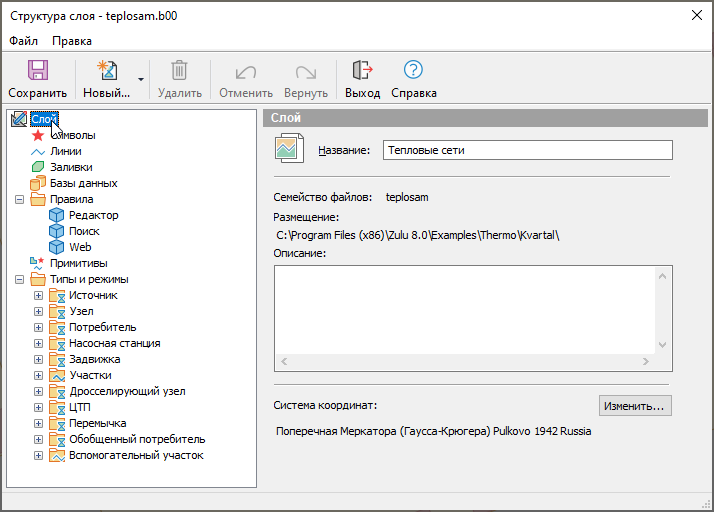Click the New (Новый) toolbar icon
This screenshot has height=512, width=714.
tap(106, 71)
